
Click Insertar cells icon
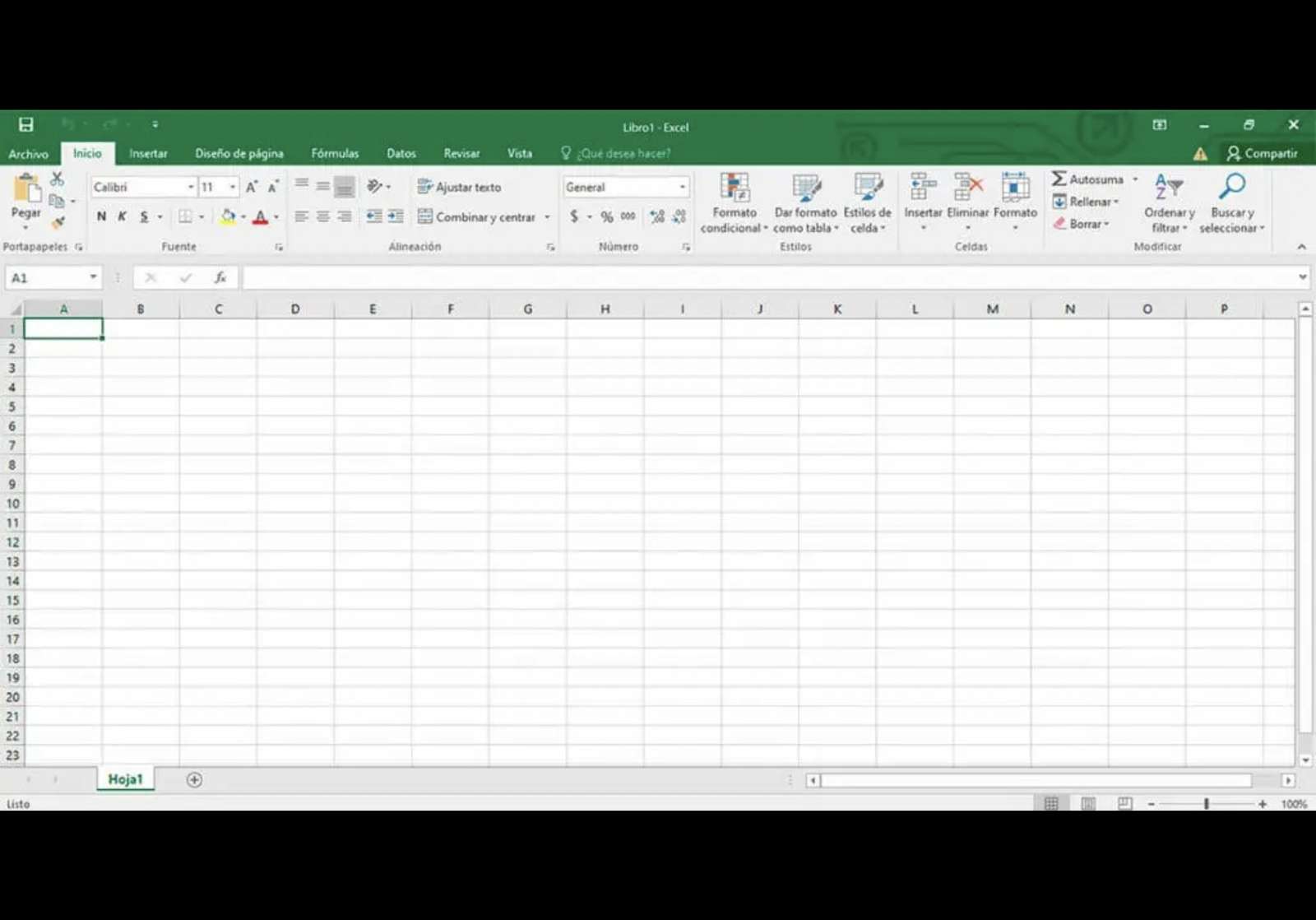tap(923, 188)
